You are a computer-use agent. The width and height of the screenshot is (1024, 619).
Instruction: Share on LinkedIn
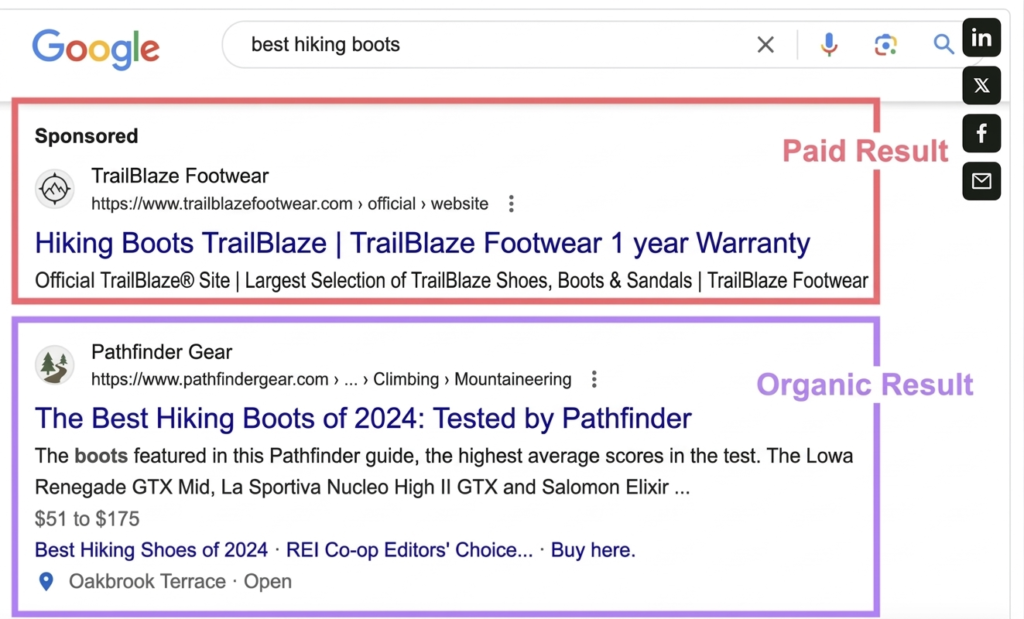pyautogui.click(x=981, y=38)
